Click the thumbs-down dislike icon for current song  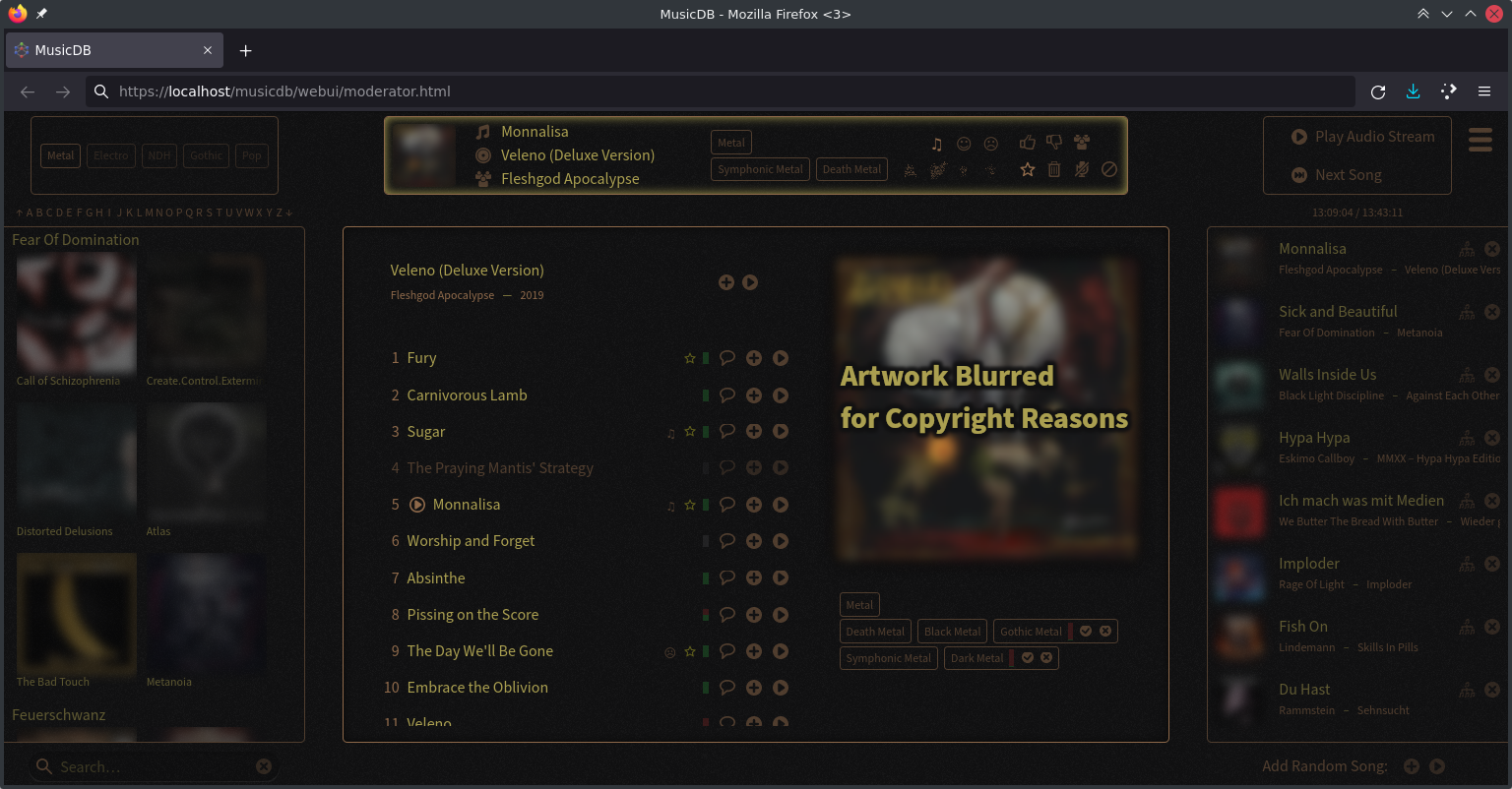(x=1054, y=143)
